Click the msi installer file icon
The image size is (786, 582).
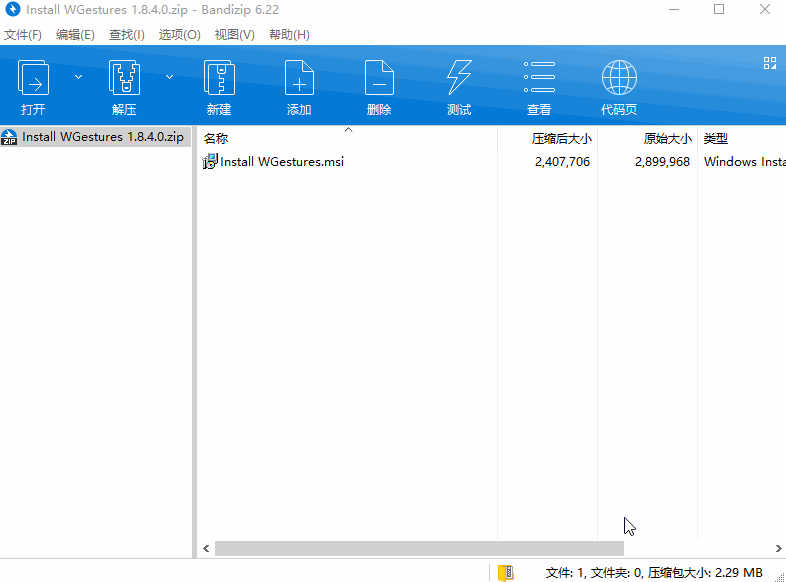pos(210,161)
